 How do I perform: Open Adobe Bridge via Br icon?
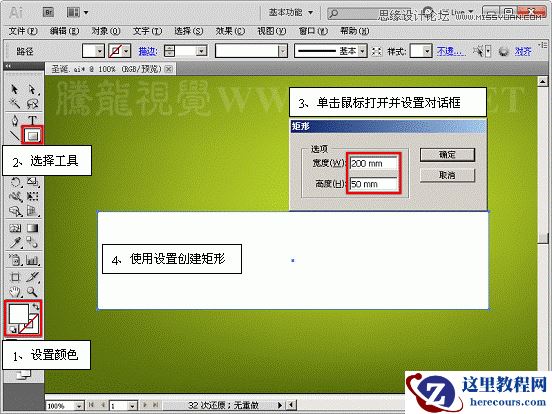49,13
